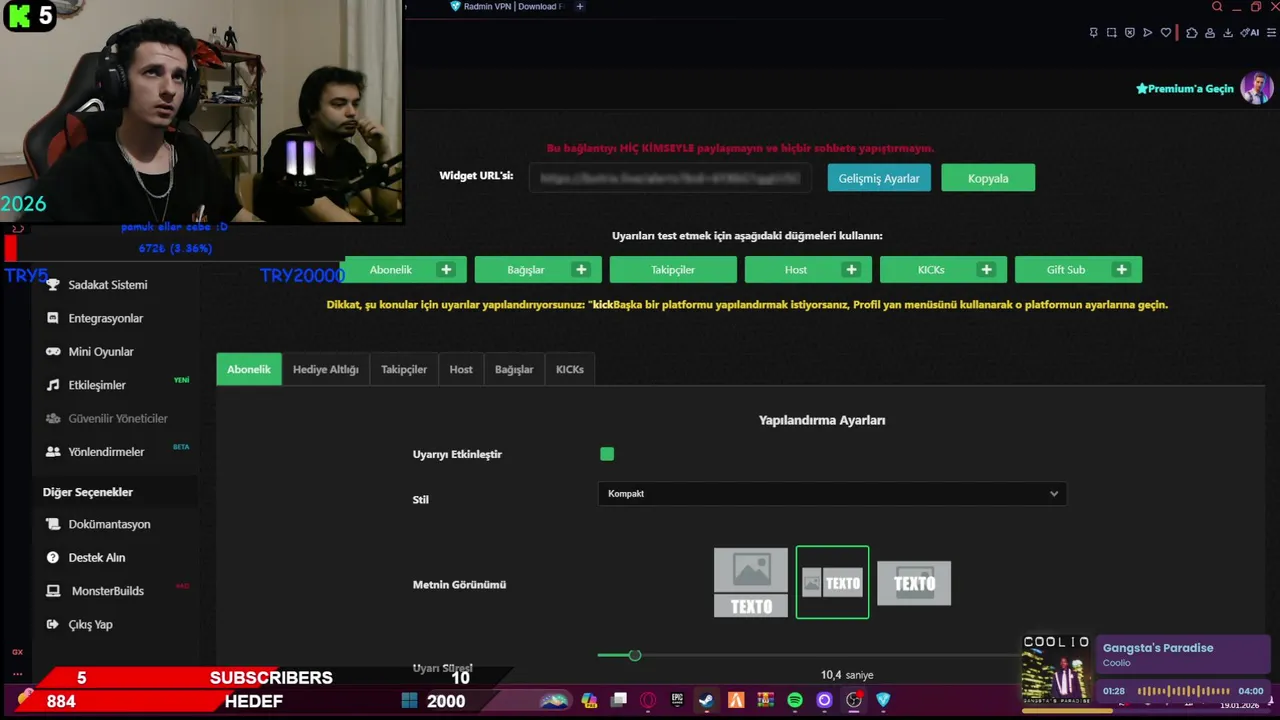Expand the Host test button plus
Viewport: 1280px width, 720px height.
(x=851, y=270)
